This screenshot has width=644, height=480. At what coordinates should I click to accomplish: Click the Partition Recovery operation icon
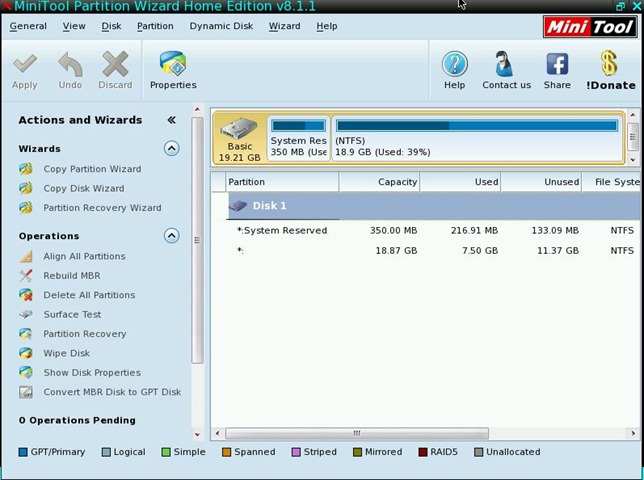click(25, 333)
